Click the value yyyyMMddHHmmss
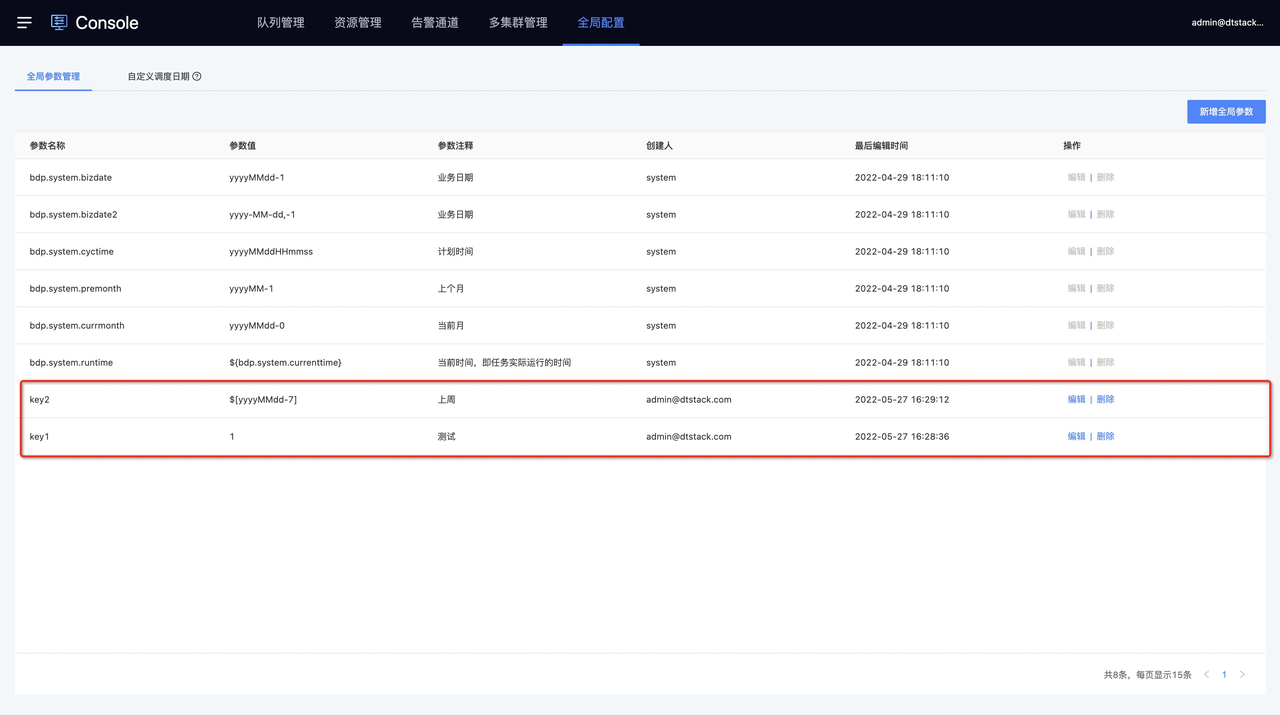This screenshot has height=715, width=1280. [x=271, y=251]
